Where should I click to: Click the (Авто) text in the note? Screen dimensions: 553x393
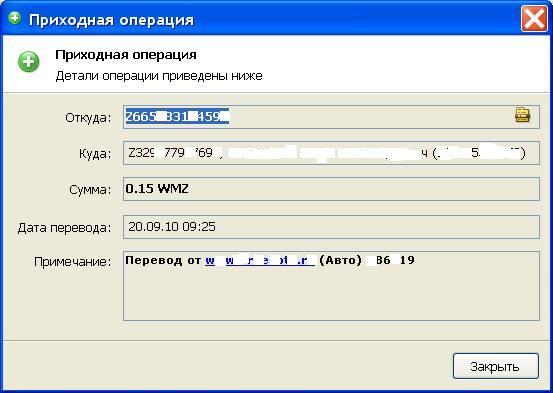(340, 260)
